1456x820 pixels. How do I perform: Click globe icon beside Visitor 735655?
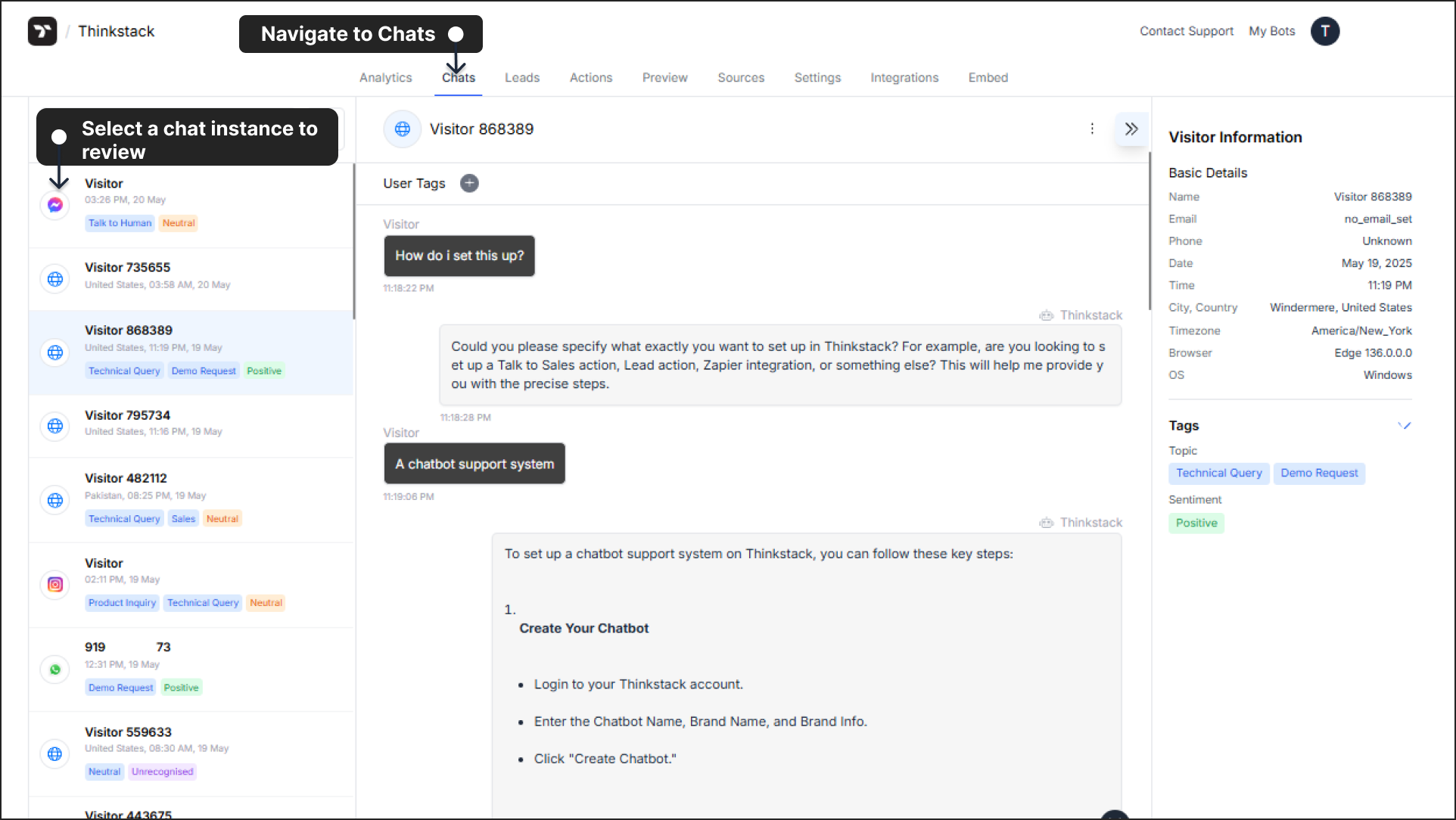[x=55, y=278]
